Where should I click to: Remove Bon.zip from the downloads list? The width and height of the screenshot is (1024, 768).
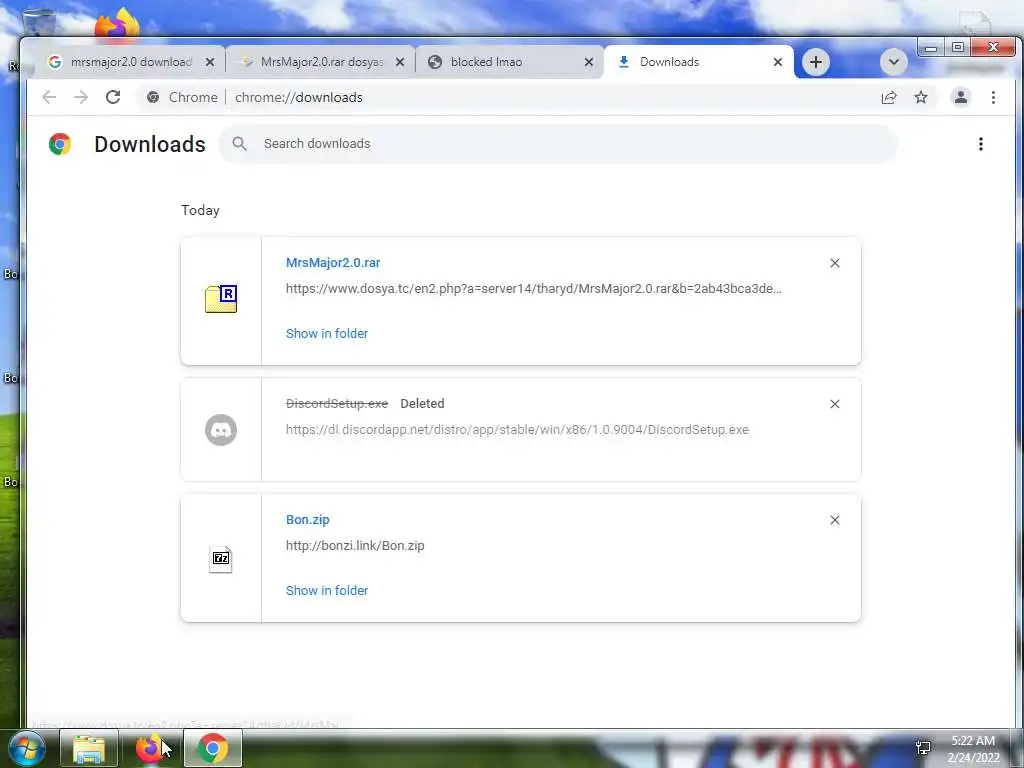tap(835, 520)
